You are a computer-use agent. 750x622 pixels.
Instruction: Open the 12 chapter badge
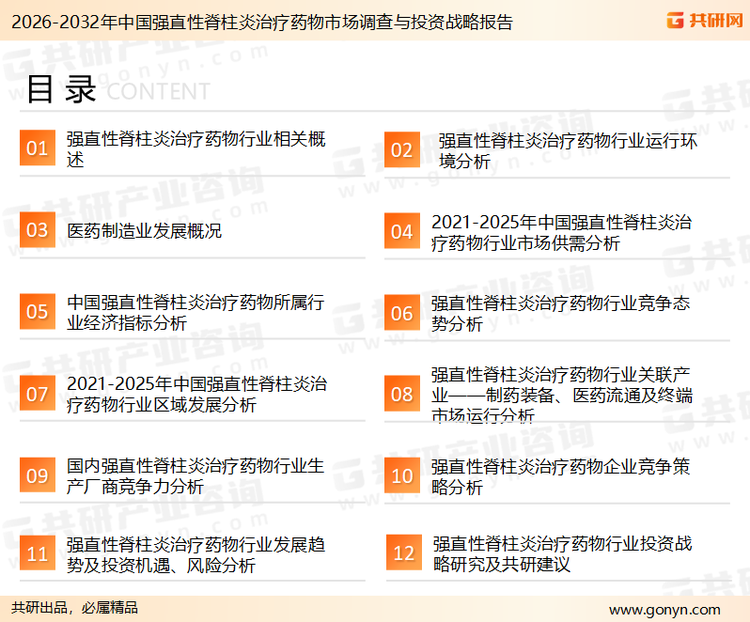[x=403, y=554]
